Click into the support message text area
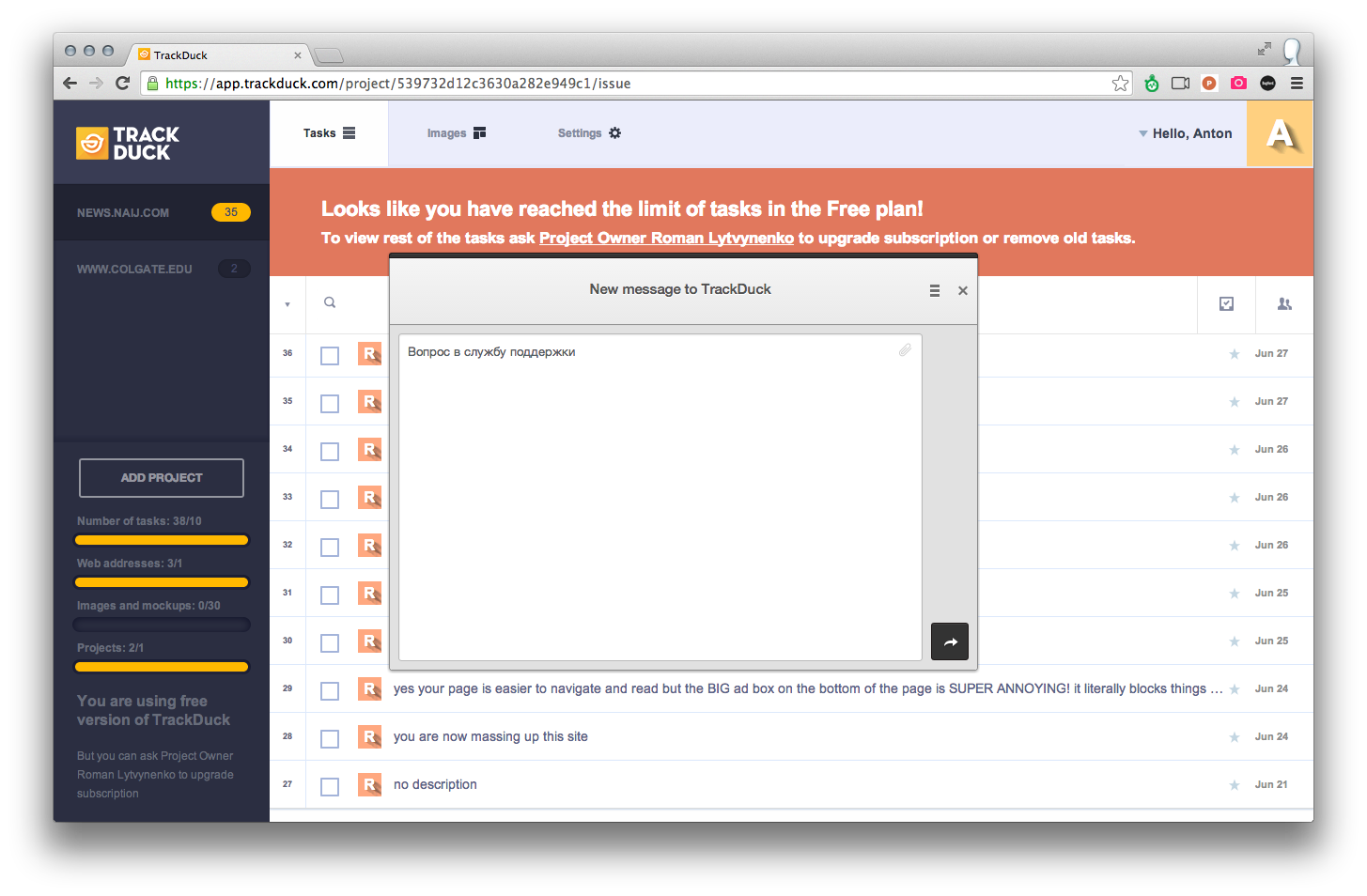The height and width of the screenshot is (896, 1367). point(660,498)
